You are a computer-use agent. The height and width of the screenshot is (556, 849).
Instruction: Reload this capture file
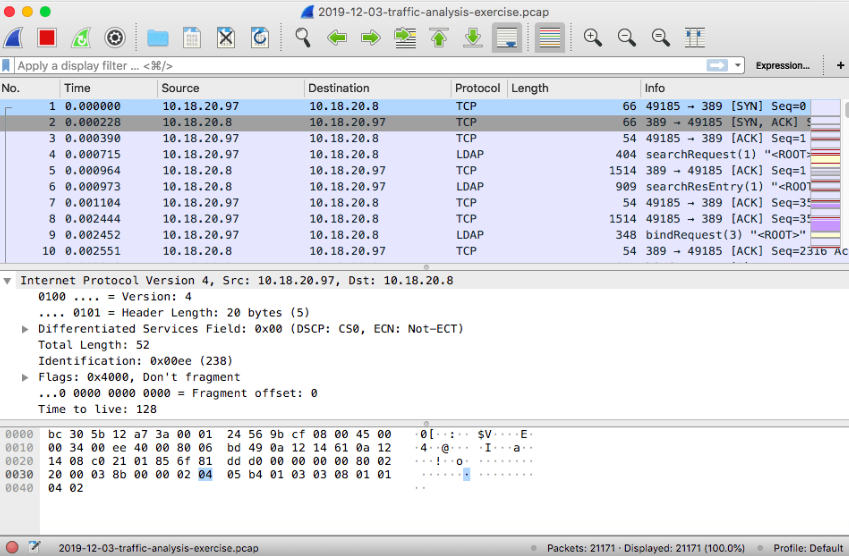[260, 38]
